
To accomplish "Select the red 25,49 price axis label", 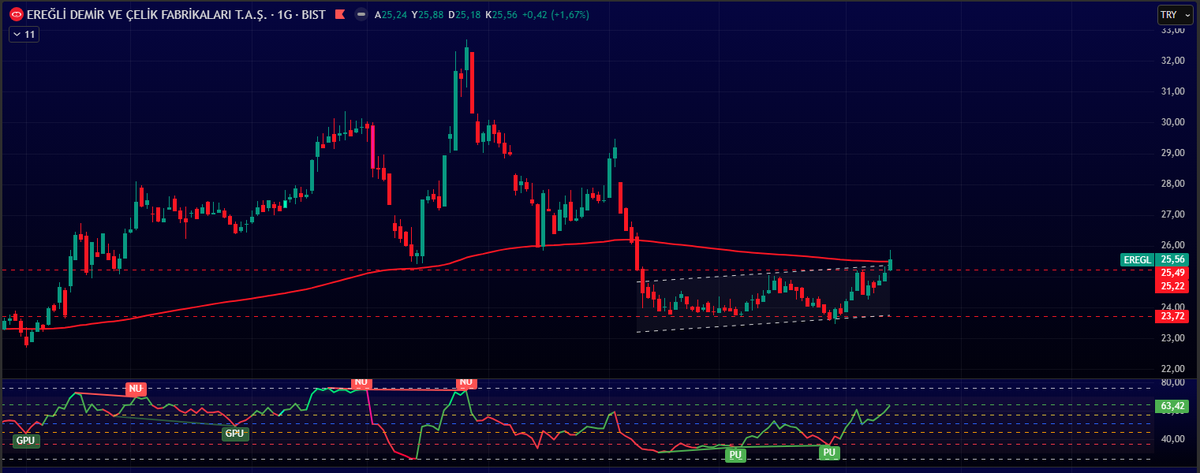I will [1171, 272].
